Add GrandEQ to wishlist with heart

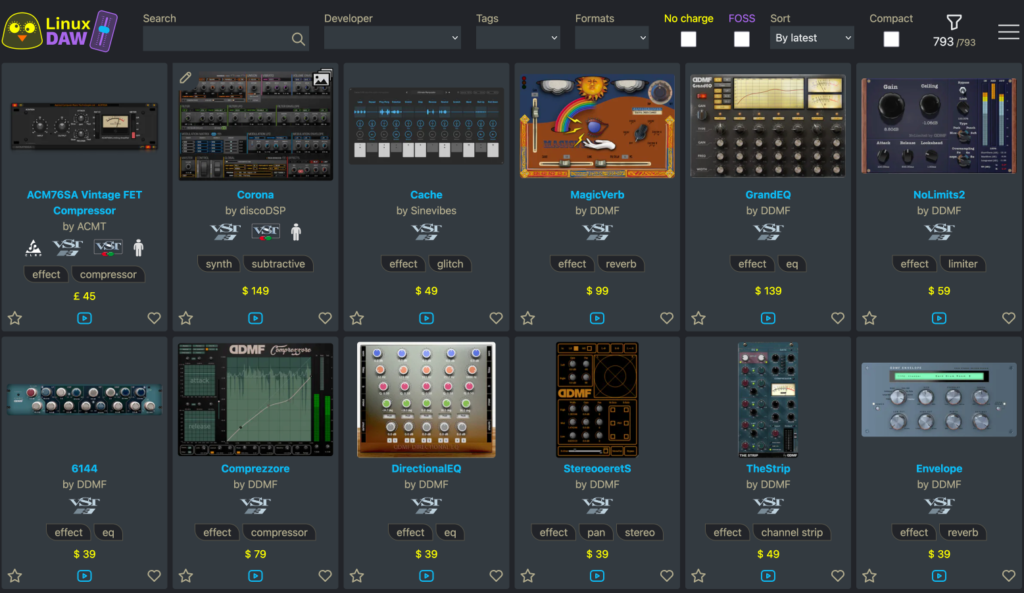[x=838, y=318]
